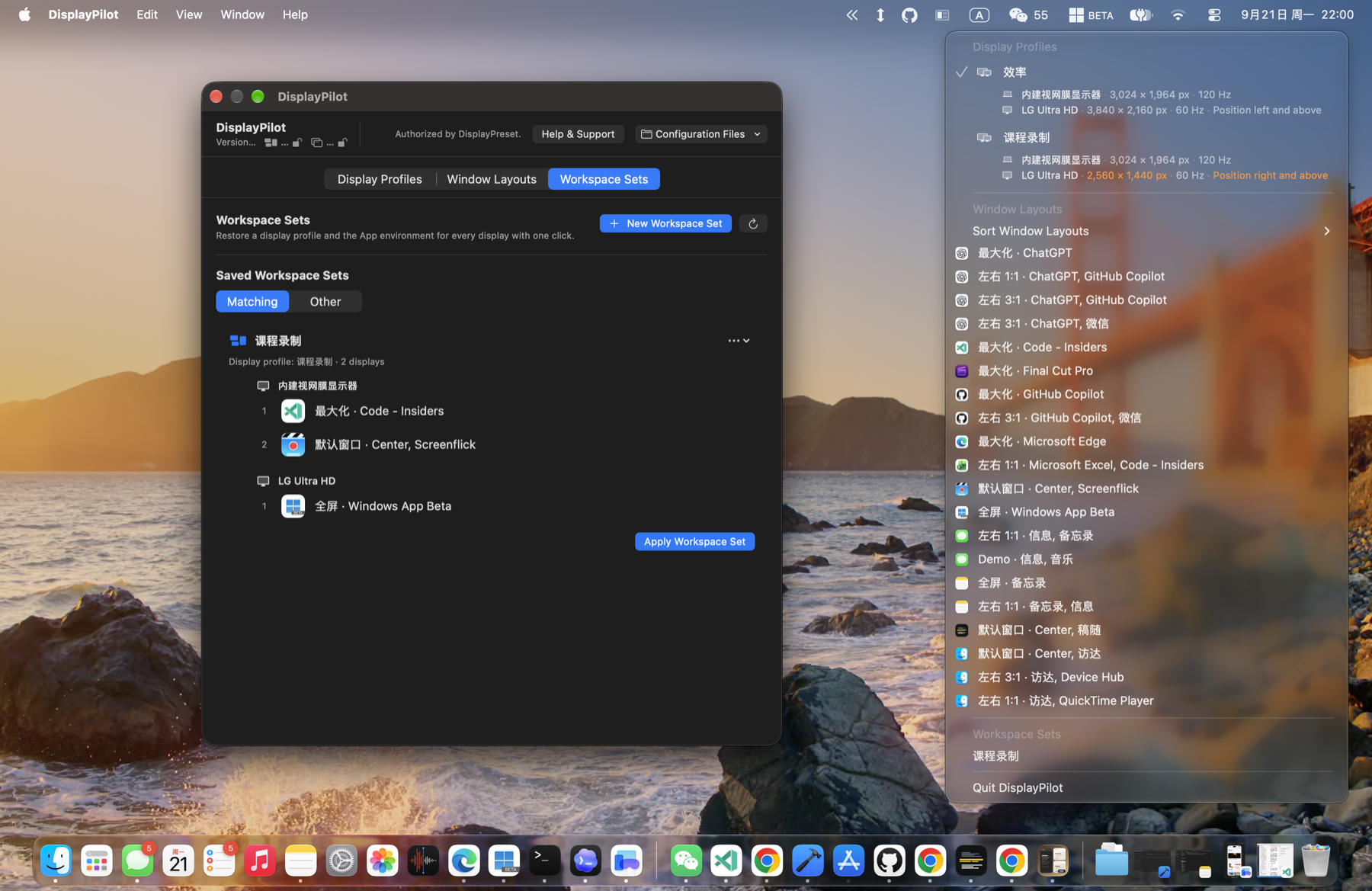Image resolution: width=1372 pixels, height=891 pixels.
Task: Click the display profile lock icon in header
Action: (297, 143)
